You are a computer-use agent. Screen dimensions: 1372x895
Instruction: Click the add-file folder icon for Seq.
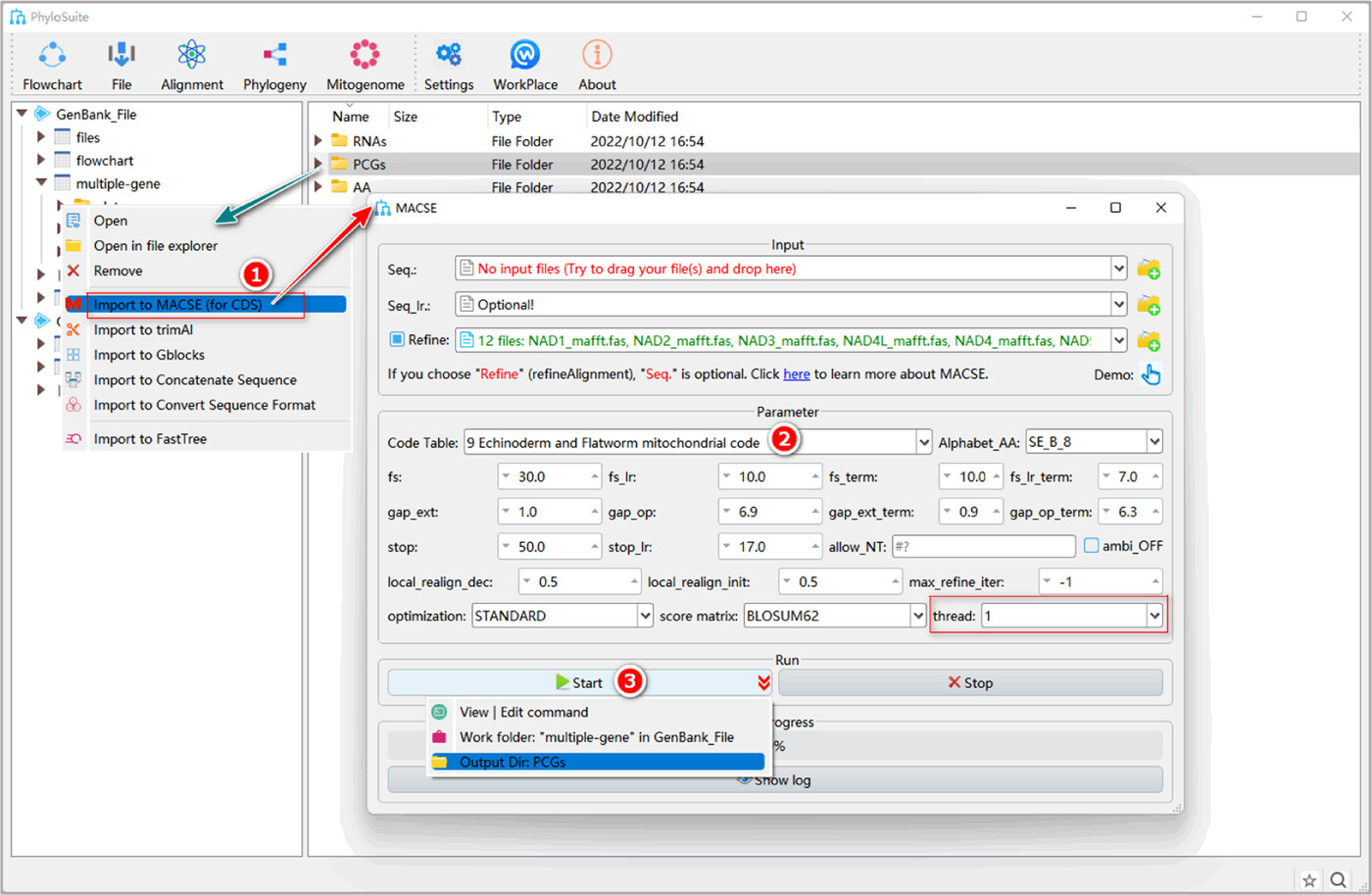tap(1149, 269)
